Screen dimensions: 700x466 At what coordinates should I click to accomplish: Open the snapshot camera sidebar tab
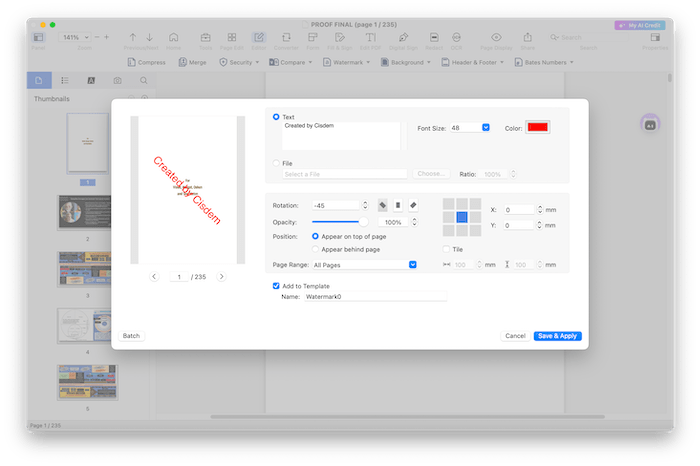[x=117, y=80]
